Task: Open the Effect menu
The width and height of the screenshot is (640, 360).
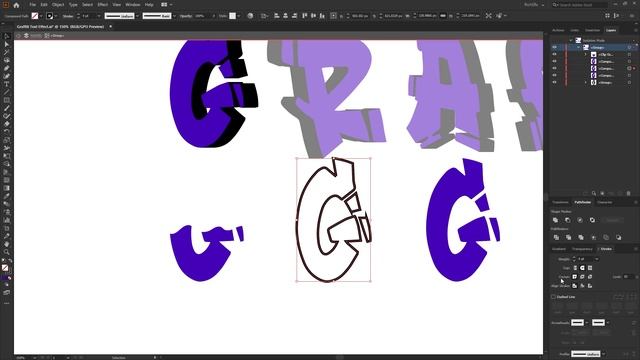Action: pyautogui.click(x=102, y=4)
